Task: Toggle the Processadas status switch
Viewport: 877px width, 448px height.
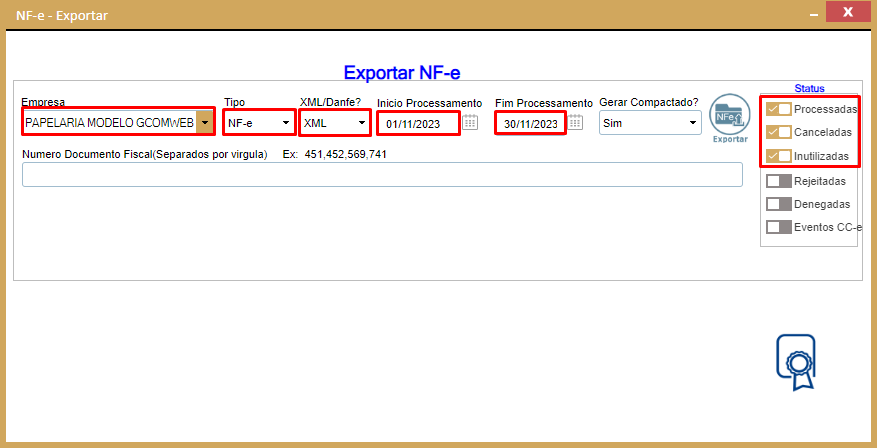Action: coord(778,109)
